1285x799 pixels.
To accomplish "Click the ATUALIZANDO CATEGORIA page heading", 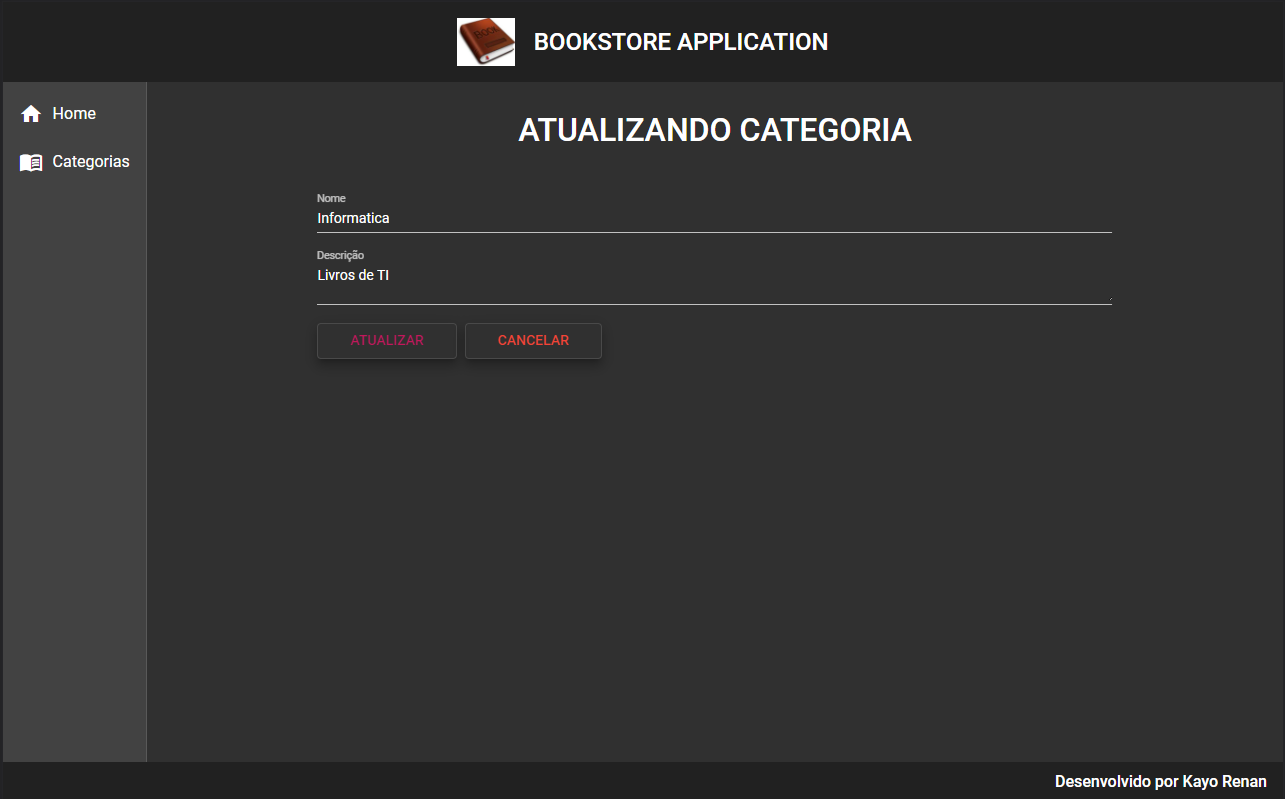I will tap(714, 130).
